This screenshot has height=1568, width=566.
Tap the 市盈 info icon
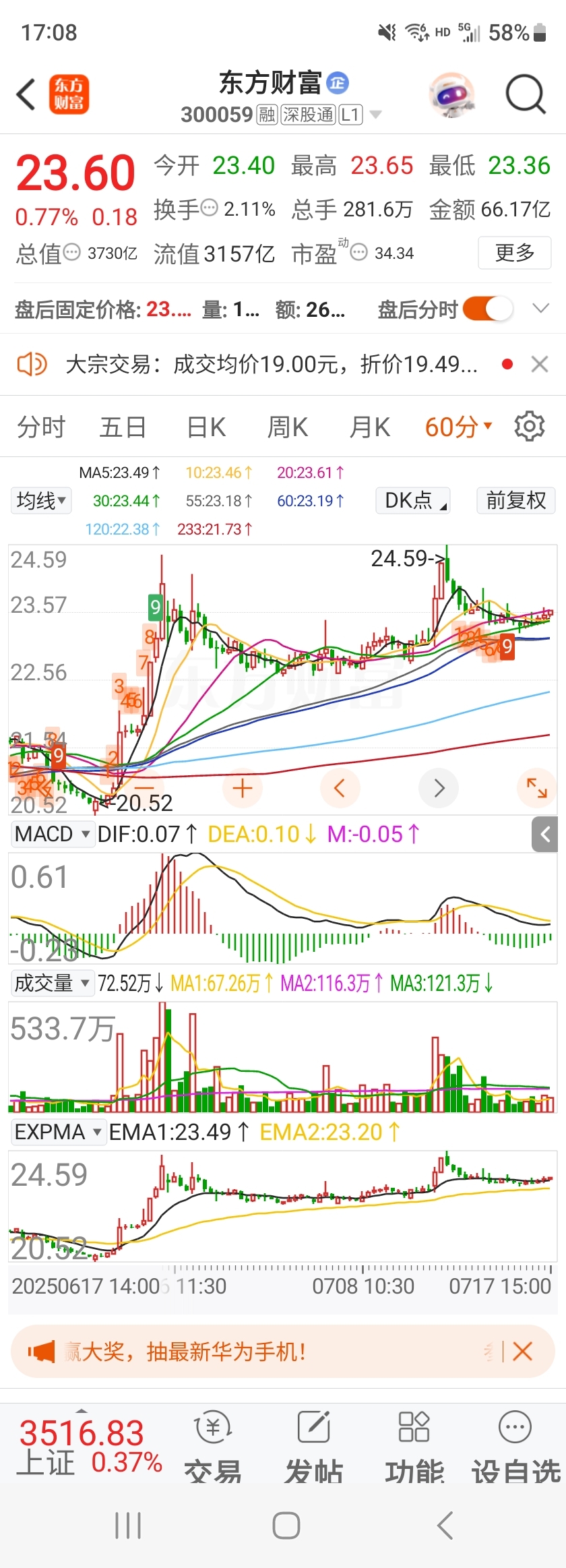tap(359, 253)
